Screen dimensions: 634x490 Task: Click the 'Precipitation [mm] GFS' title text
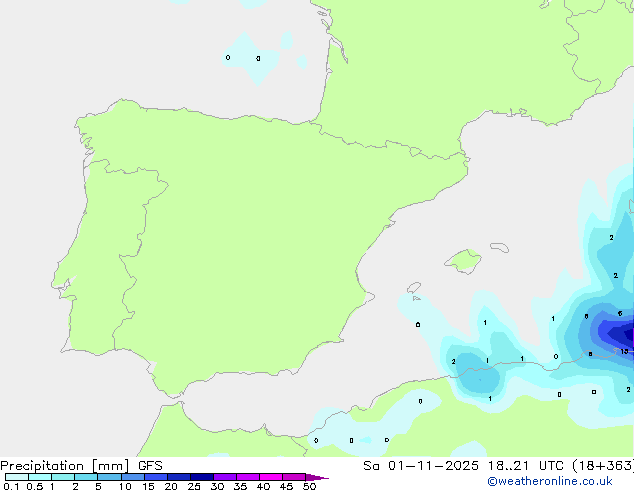(x=81, y=466)
